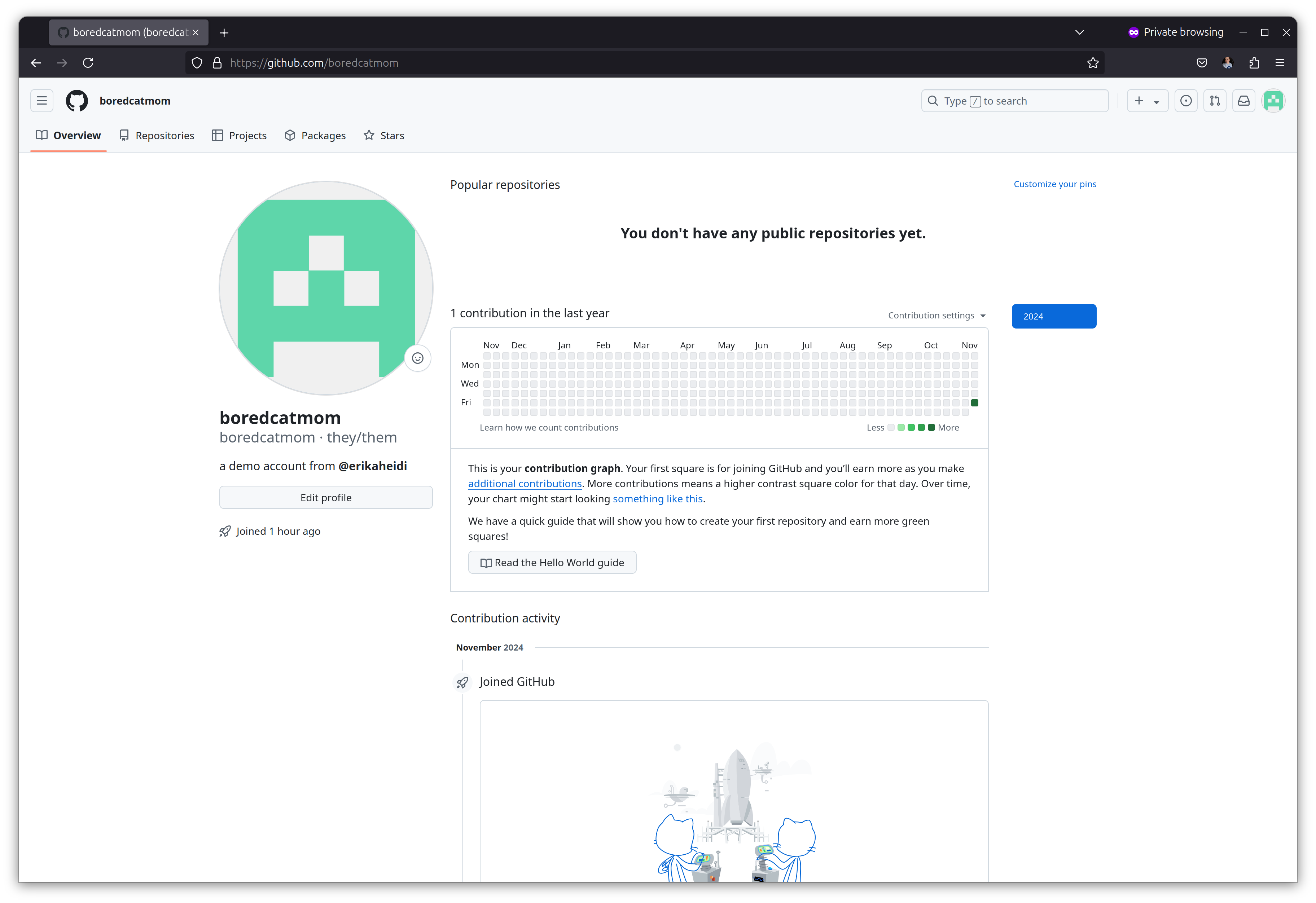
Task: Click the large profile avatar image
Action: pyautogui.click(x=326, y=288)
